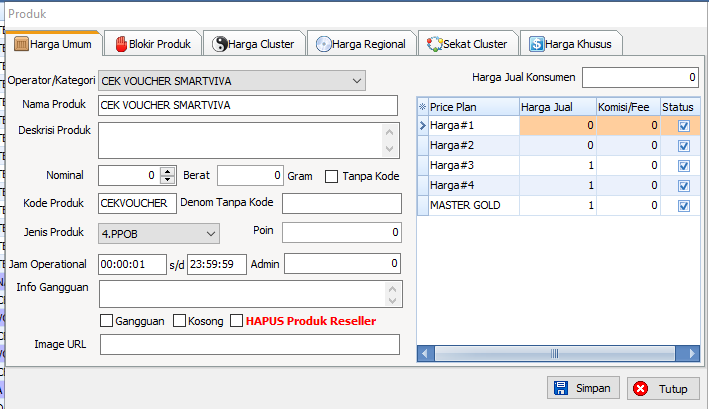Click the Deskrisi Produk scroll down arrow
This screenshot has height=409, width=709.
[389, 149]
